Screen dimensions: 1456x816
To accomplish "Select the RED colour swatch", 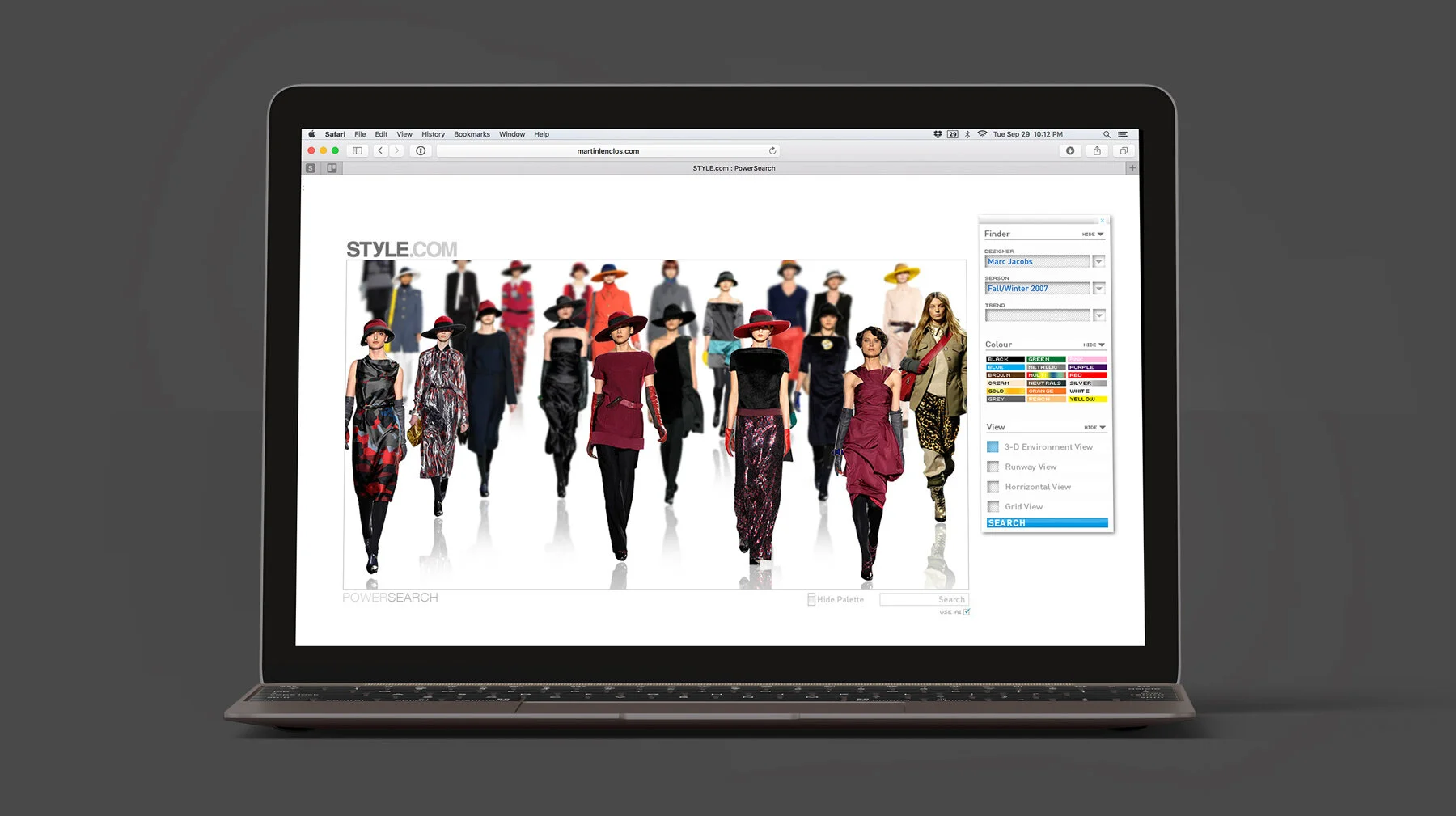I will click(1087, 375).
